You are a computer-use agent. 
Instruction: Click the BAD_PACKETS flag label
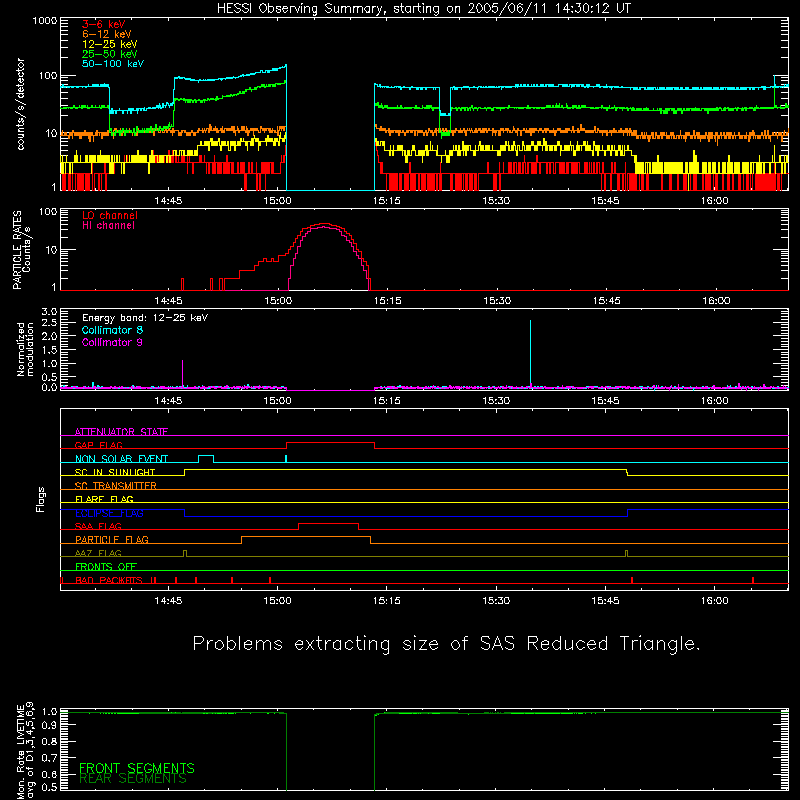109,580
